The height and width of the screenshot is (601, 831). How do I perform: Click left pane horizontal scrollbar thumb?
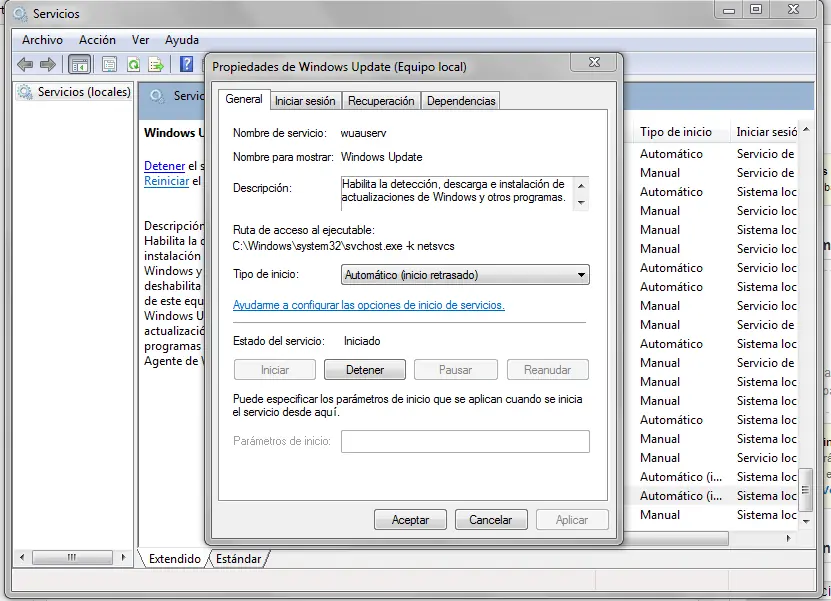pyautogui.click(x=72, y=557)
